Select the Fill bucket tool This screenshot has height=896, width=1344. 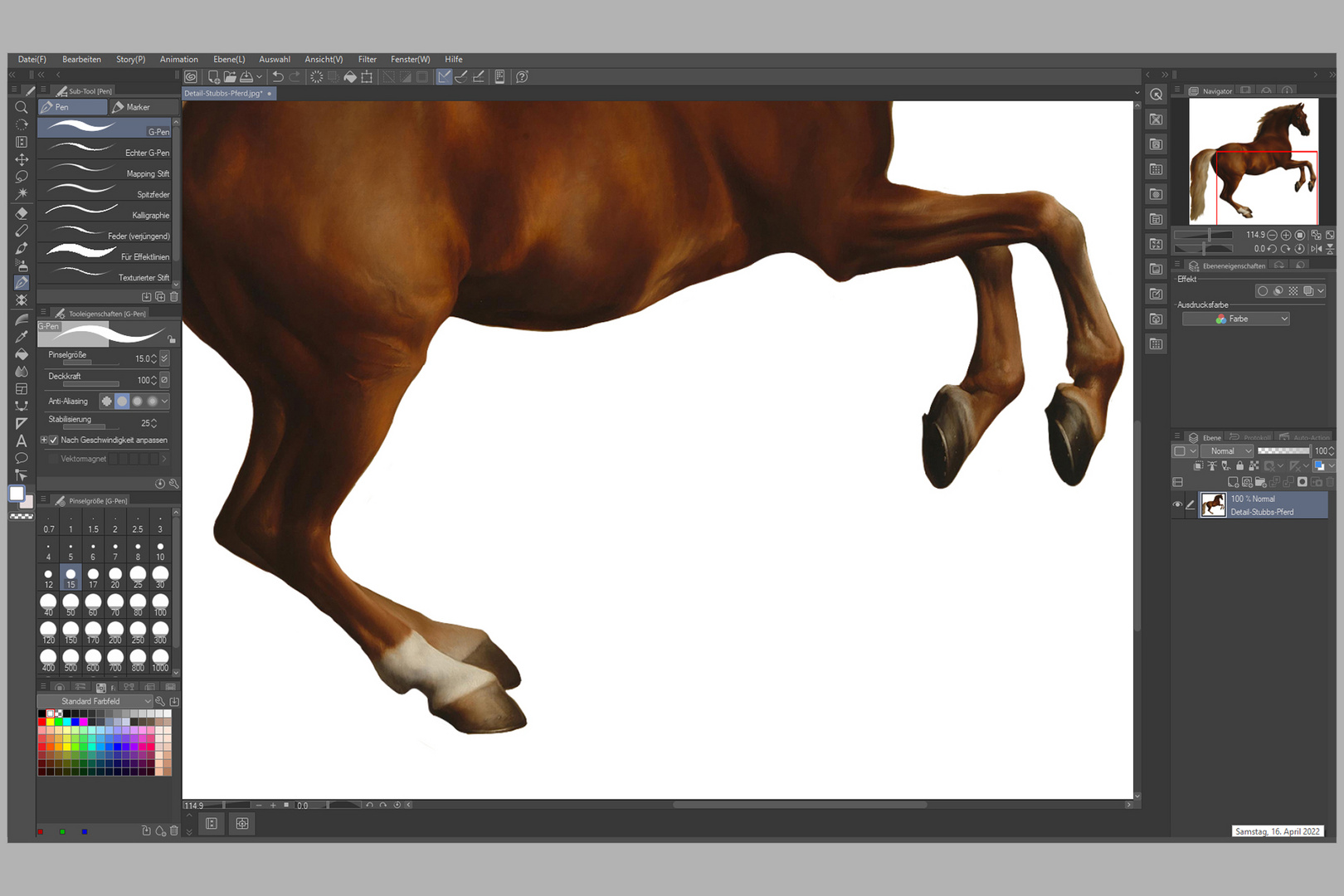[22, 354]
